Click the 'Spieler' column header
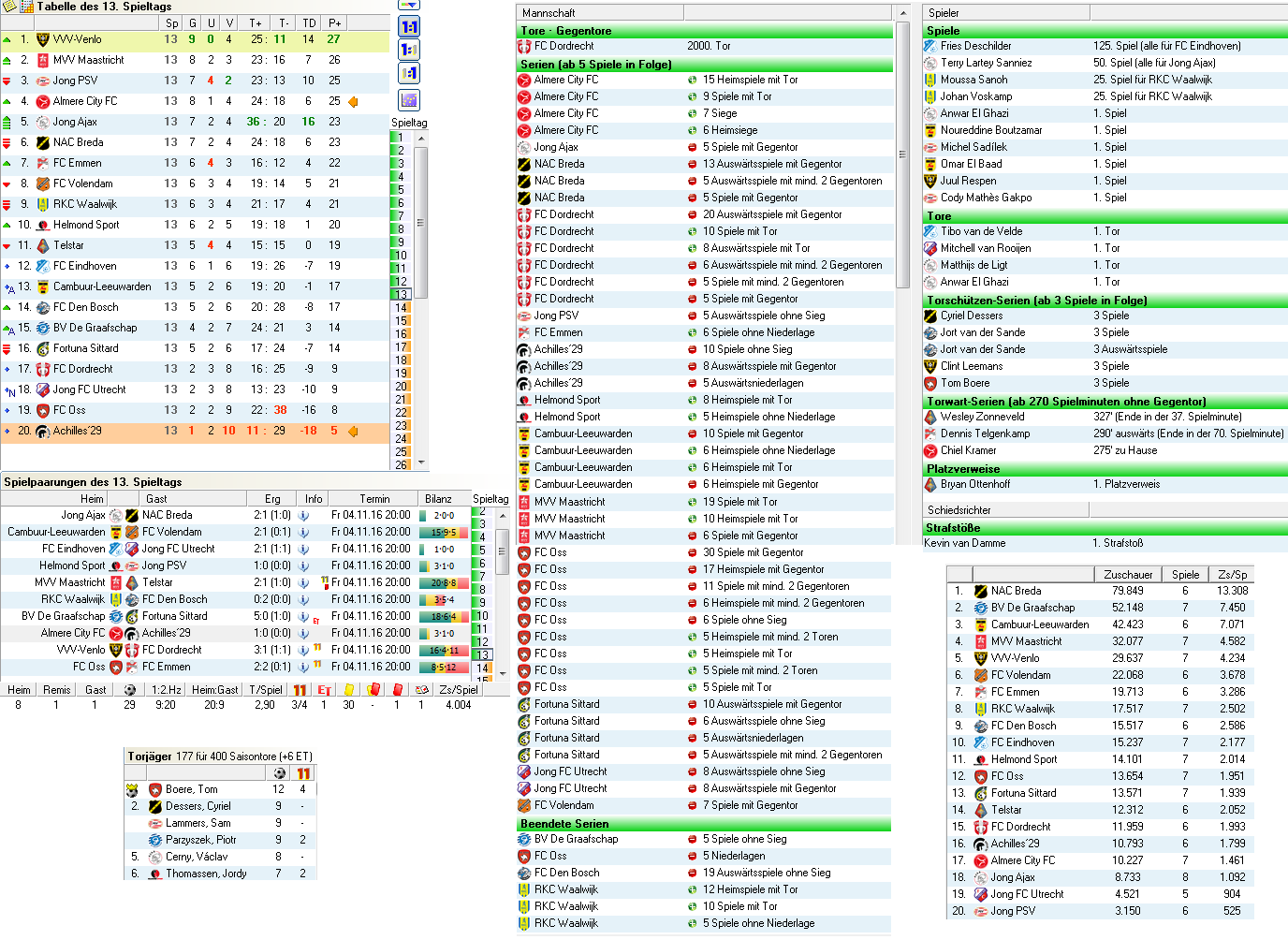 [1007, 13]
